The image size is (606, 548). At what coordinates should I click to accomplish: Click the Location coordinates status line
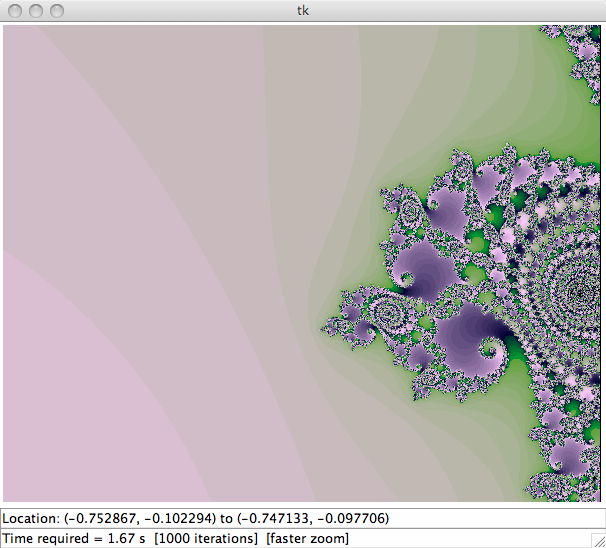(303, 518)
